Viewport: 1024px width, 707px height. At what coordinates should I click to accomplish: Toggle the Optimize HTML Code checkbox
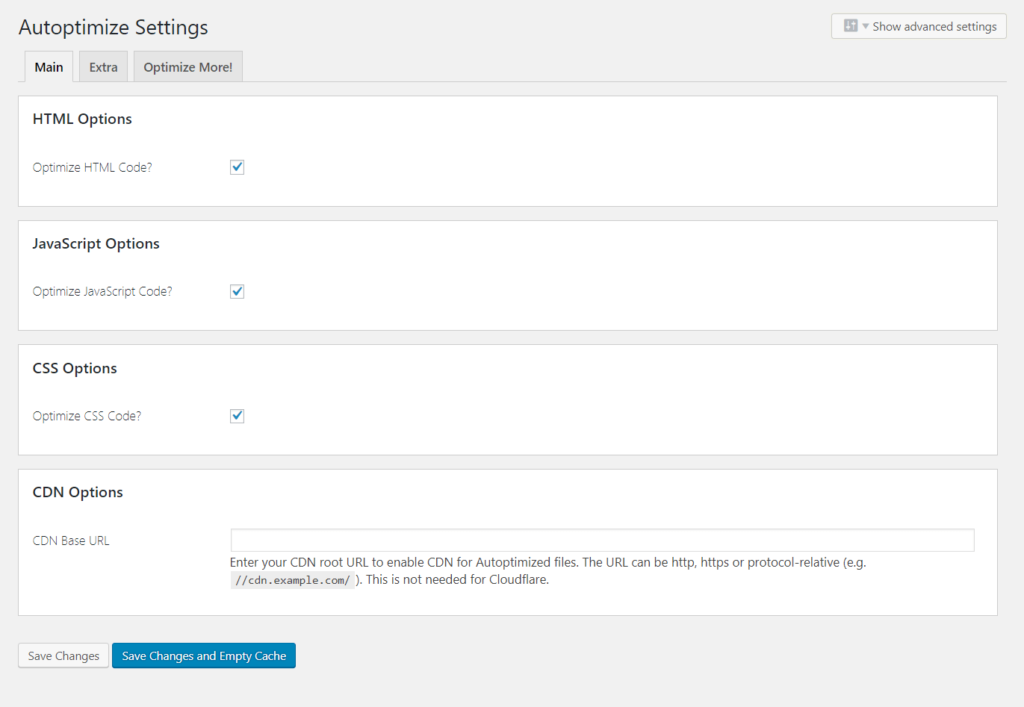237,167
